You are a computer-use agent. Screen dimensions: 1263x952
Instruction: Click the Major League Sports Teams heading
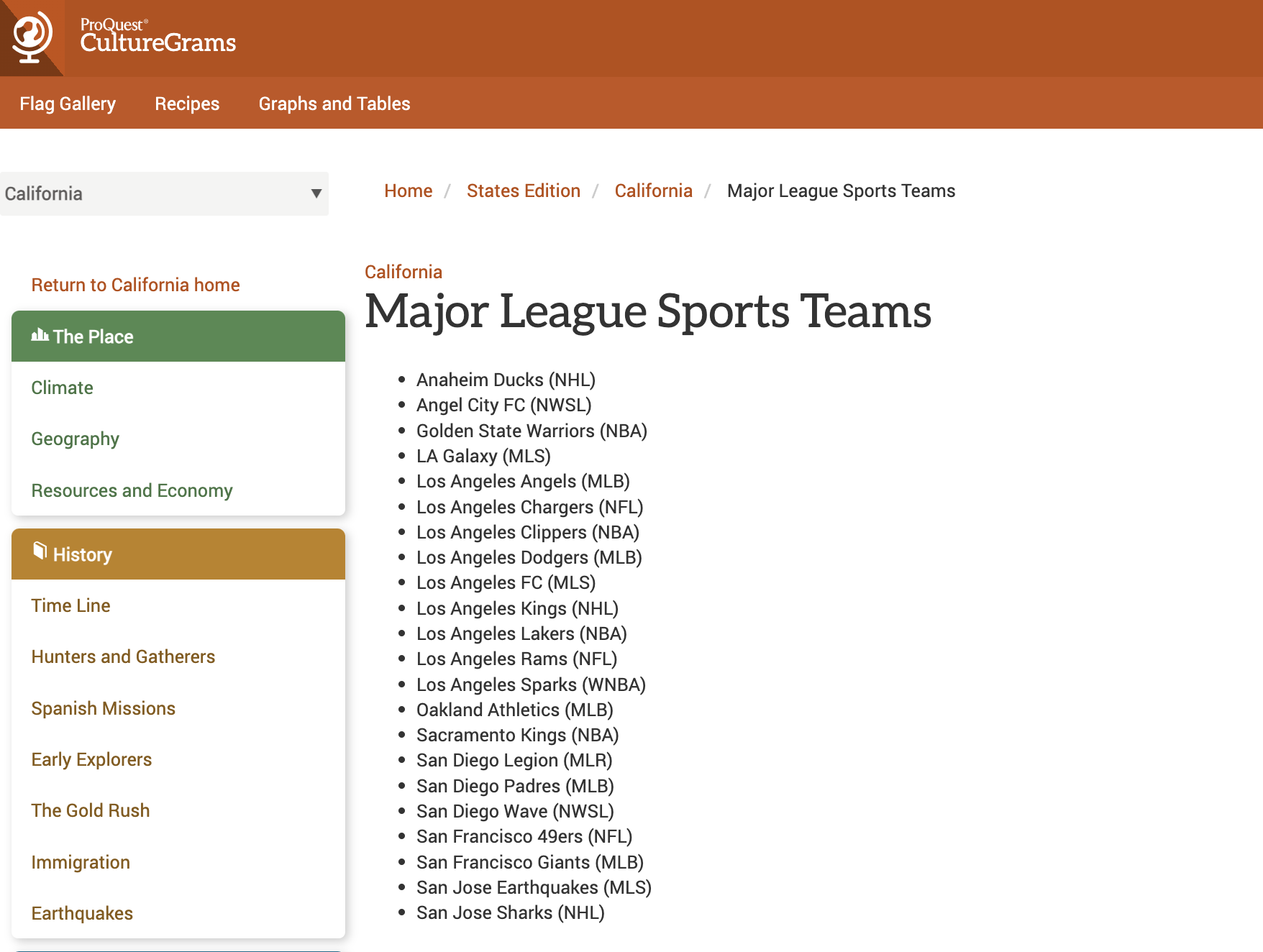pyautogui.click(x=648, y=312)
